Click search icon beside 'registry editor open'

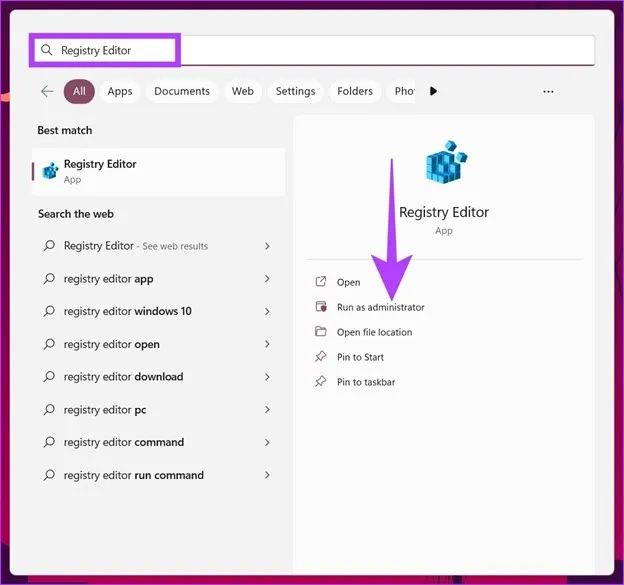coord(49,344)
